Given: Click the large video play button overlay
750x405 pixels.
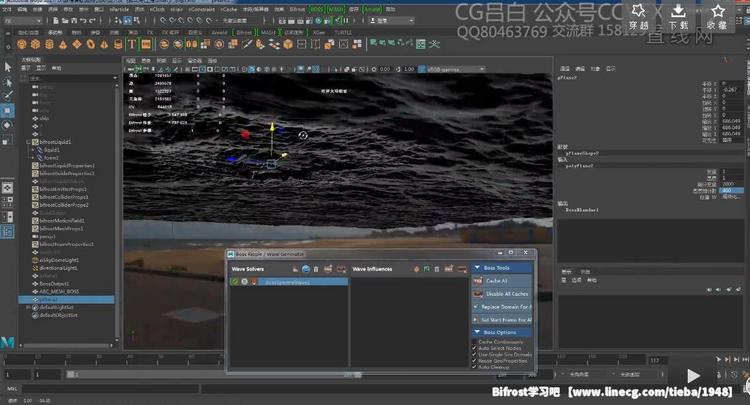Looking at the screenshot, I should [693, 375].
